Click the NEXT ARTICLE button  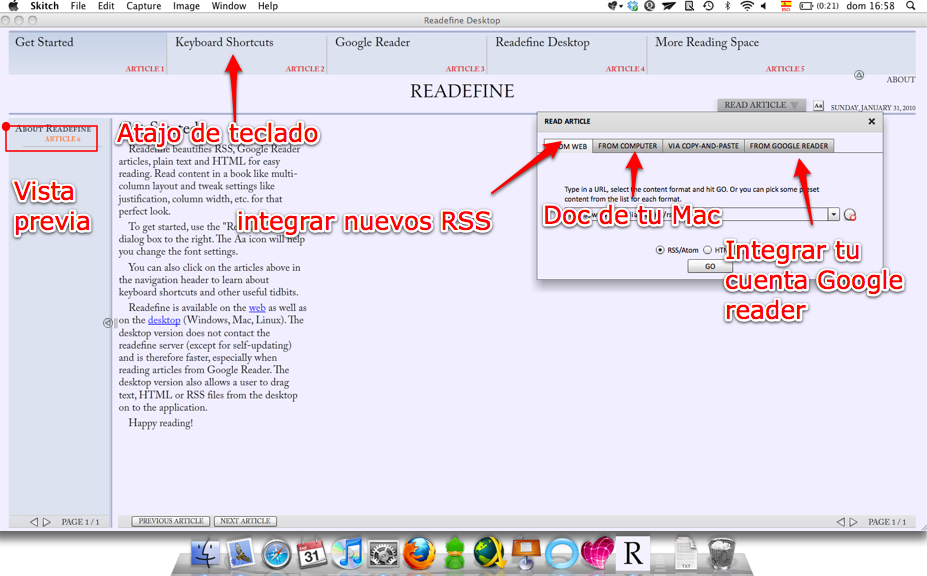tap(245, 522)
